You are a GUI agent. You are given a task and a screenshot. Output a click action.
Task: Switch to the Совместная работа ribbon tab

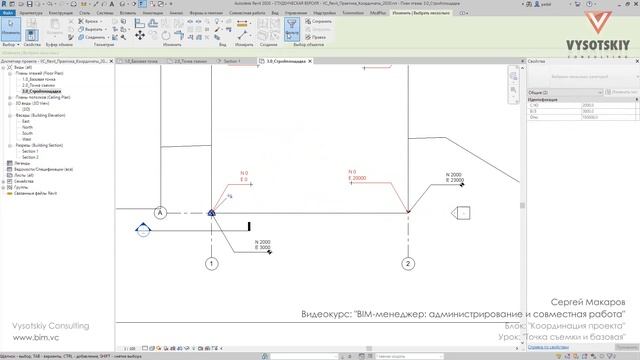click(x=247, y=13)
